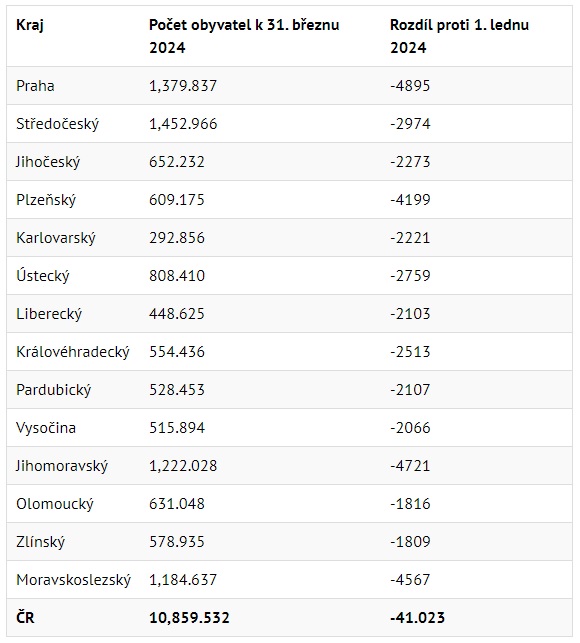580x643 pixels.
Task: Click the ČR total difference -41.023
Action: click(x=418, y=618)
